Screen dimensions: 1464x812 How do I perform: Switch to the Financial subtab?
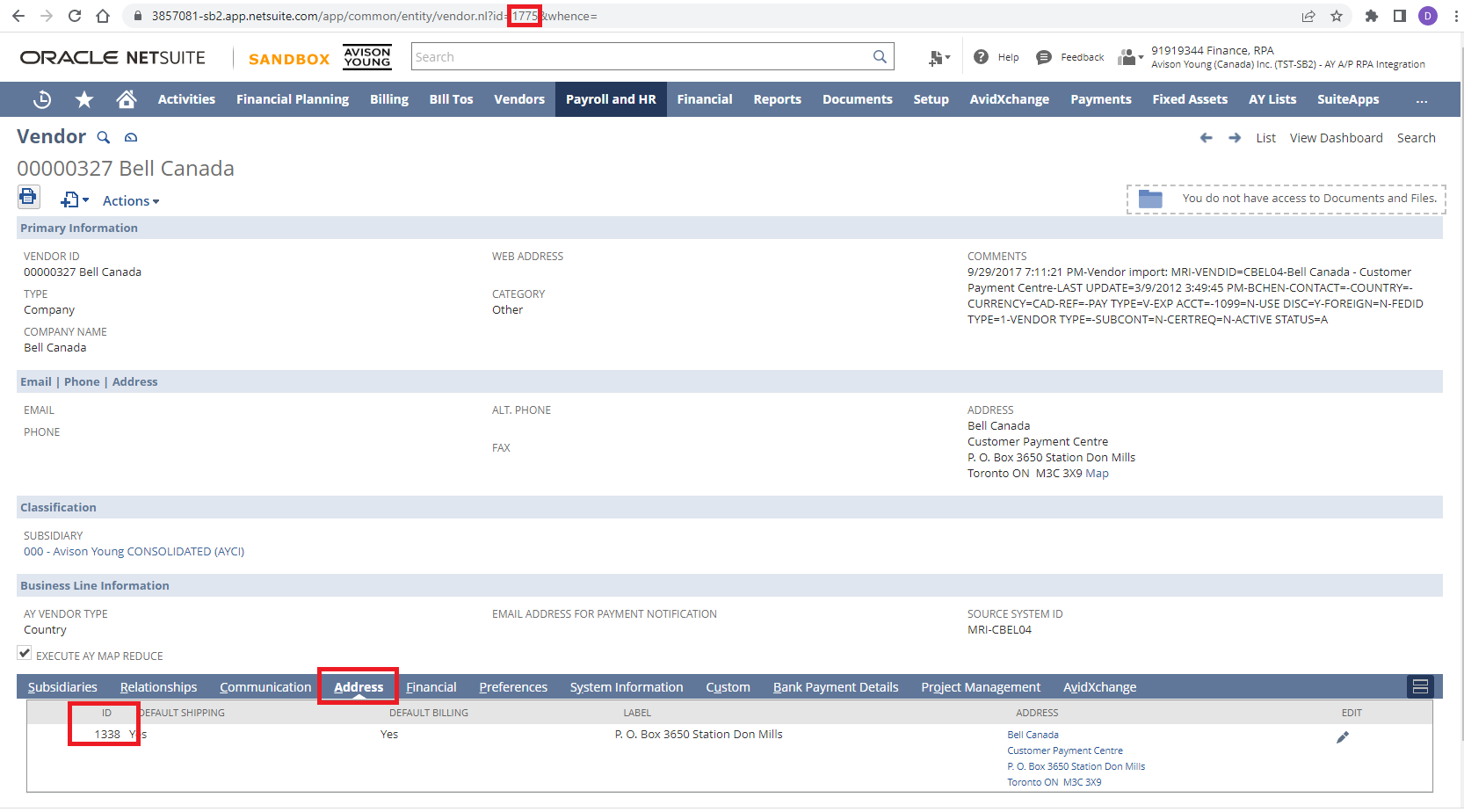point(431,687)
